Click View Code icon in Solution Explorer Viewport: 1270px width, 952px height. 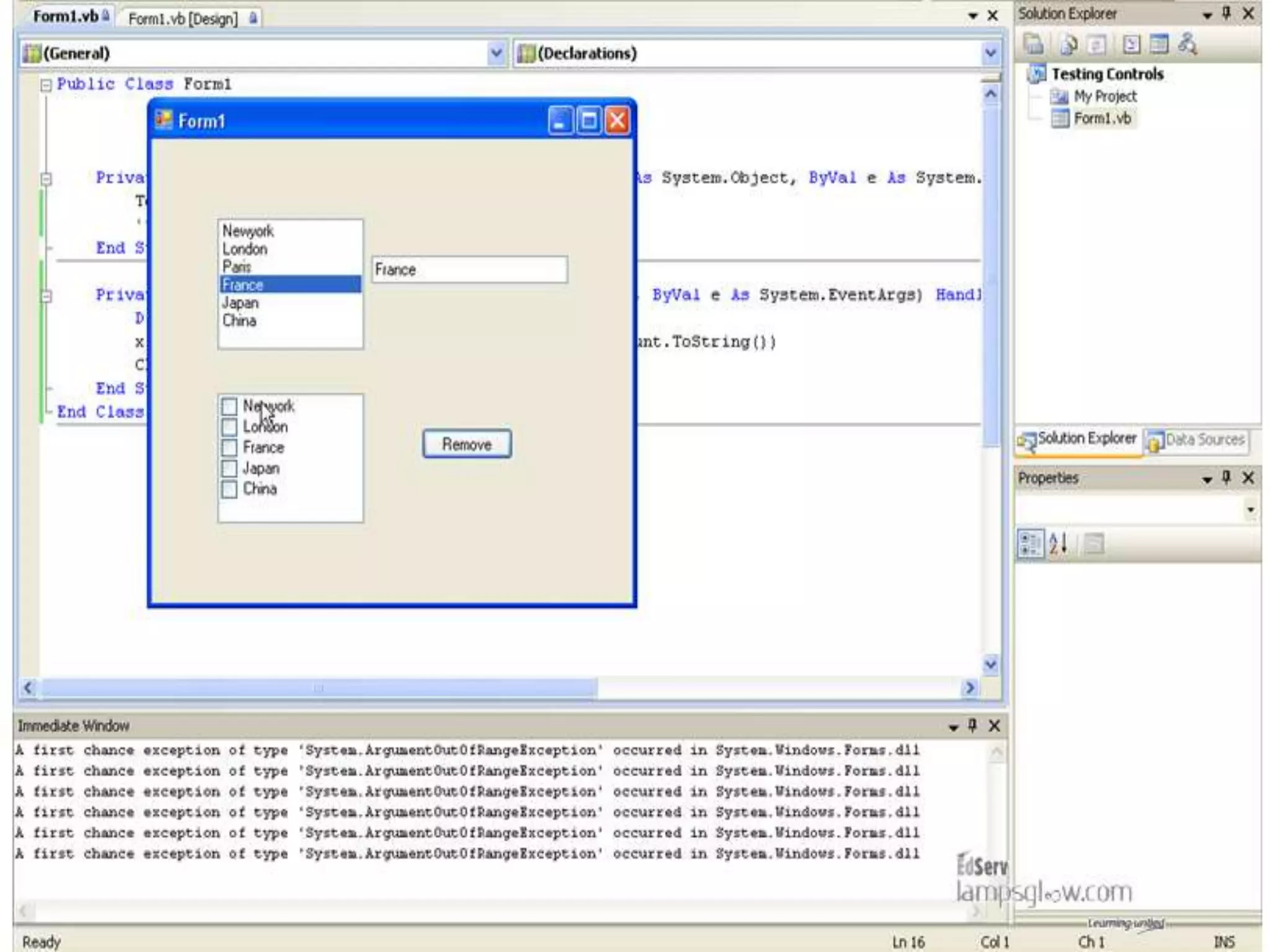click(1131, 44)
